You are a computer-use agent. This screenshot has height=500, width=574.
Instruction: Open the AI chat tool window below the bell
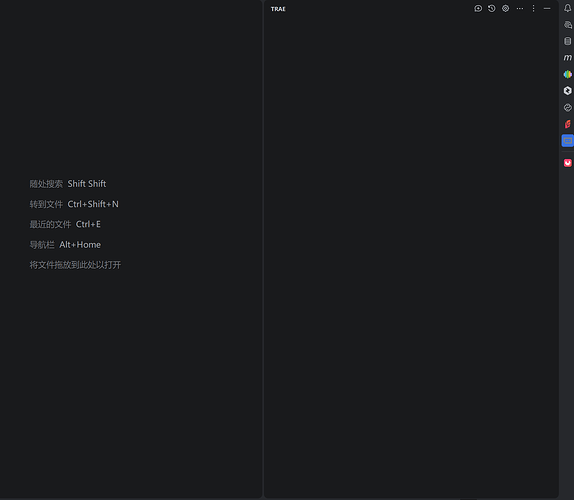click(567, 25)
